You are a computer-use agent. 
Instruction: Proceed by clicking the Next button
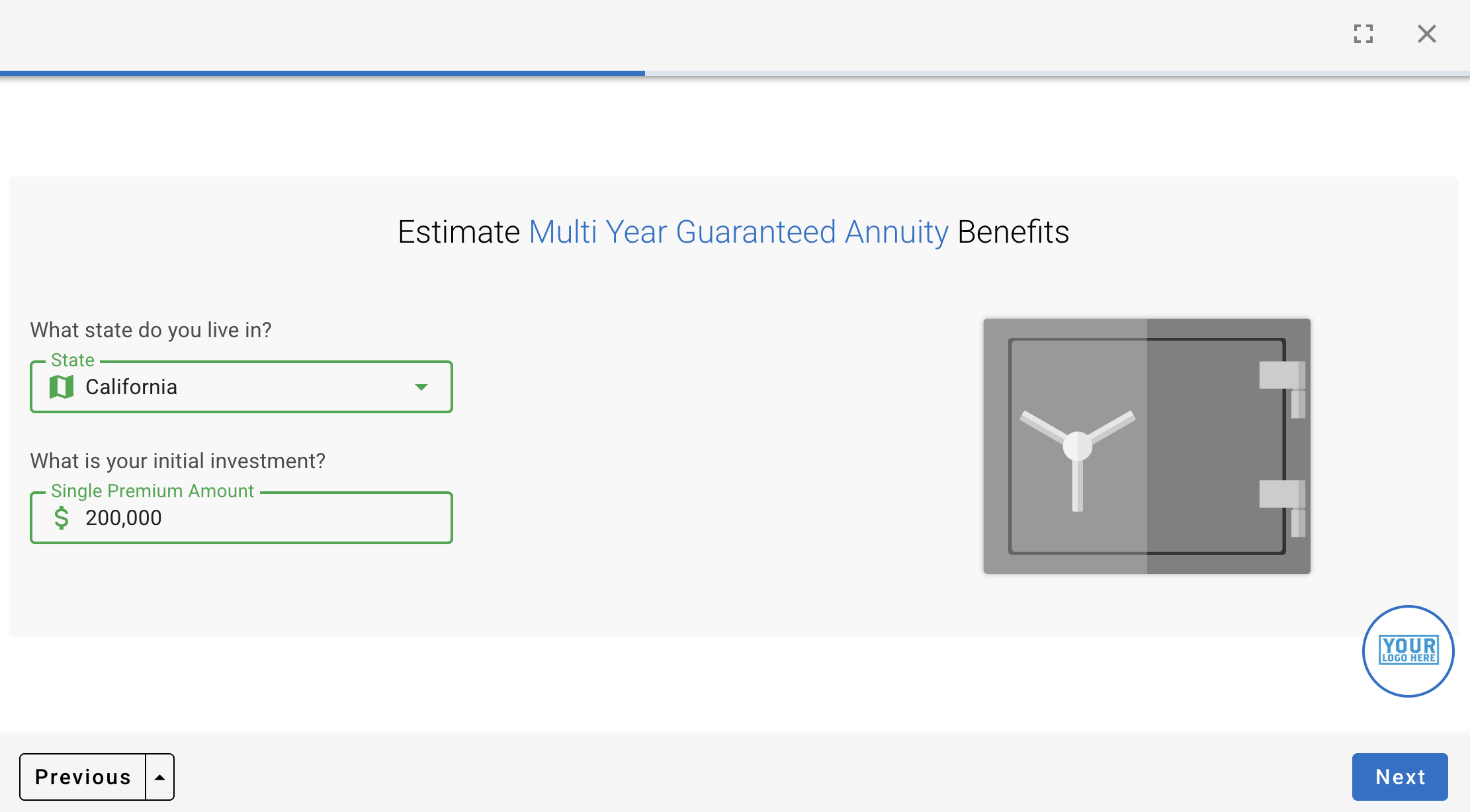pyautogui.click(x=1399, y=777)
